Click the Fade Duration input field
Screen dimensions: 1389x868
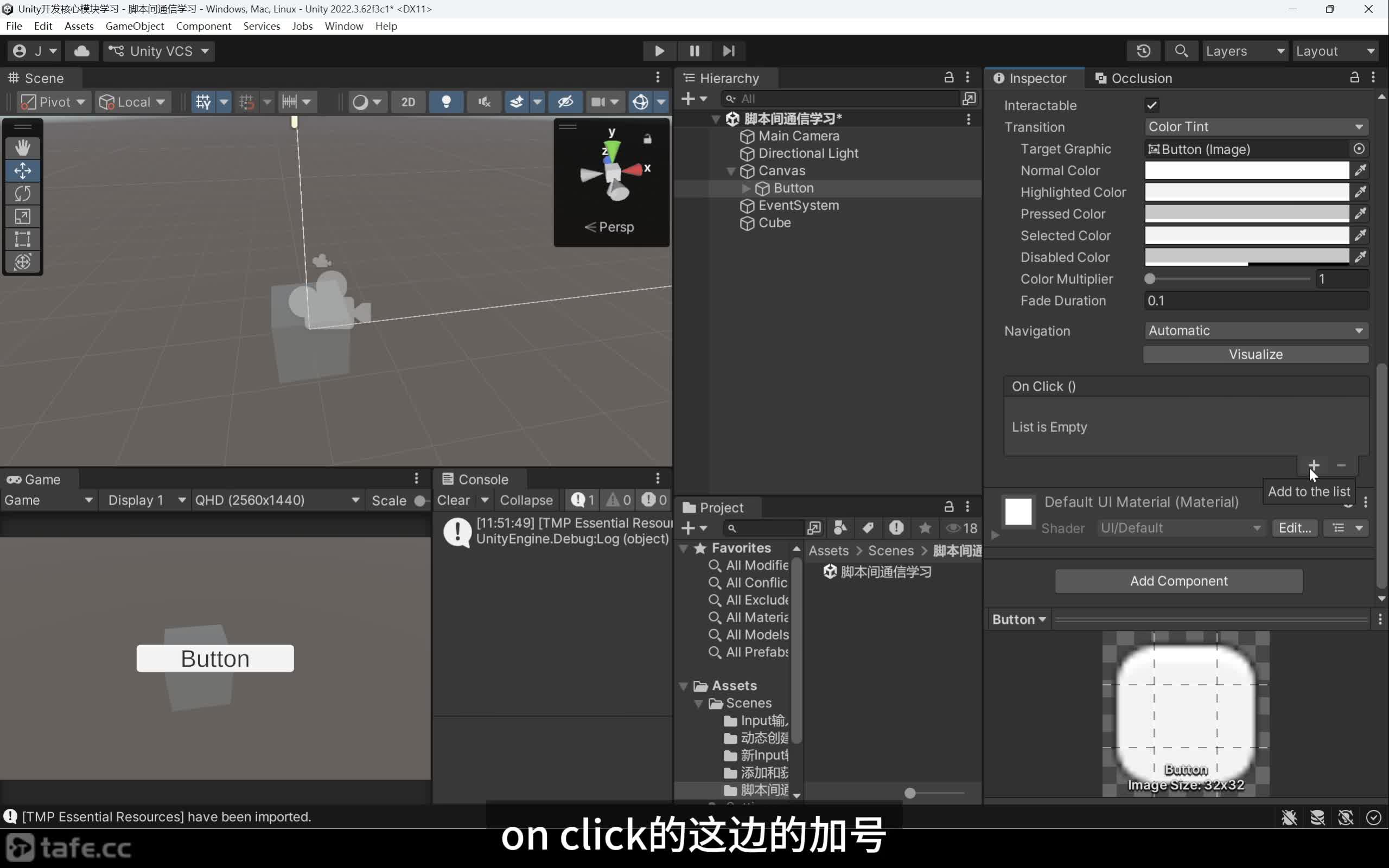pyautogui.click(x=1256, y=301)
